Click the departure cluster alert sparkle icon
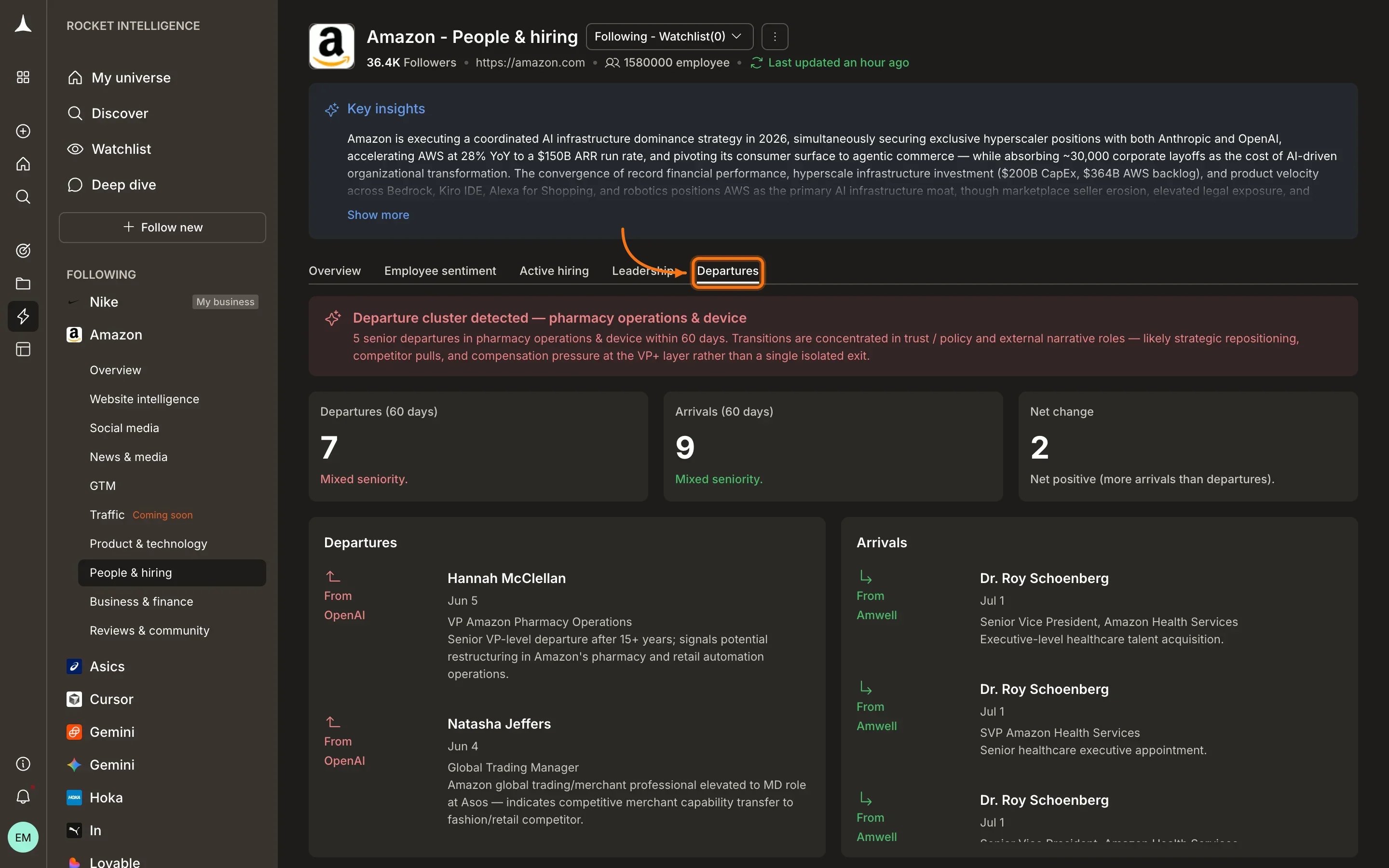 (333, 318)
